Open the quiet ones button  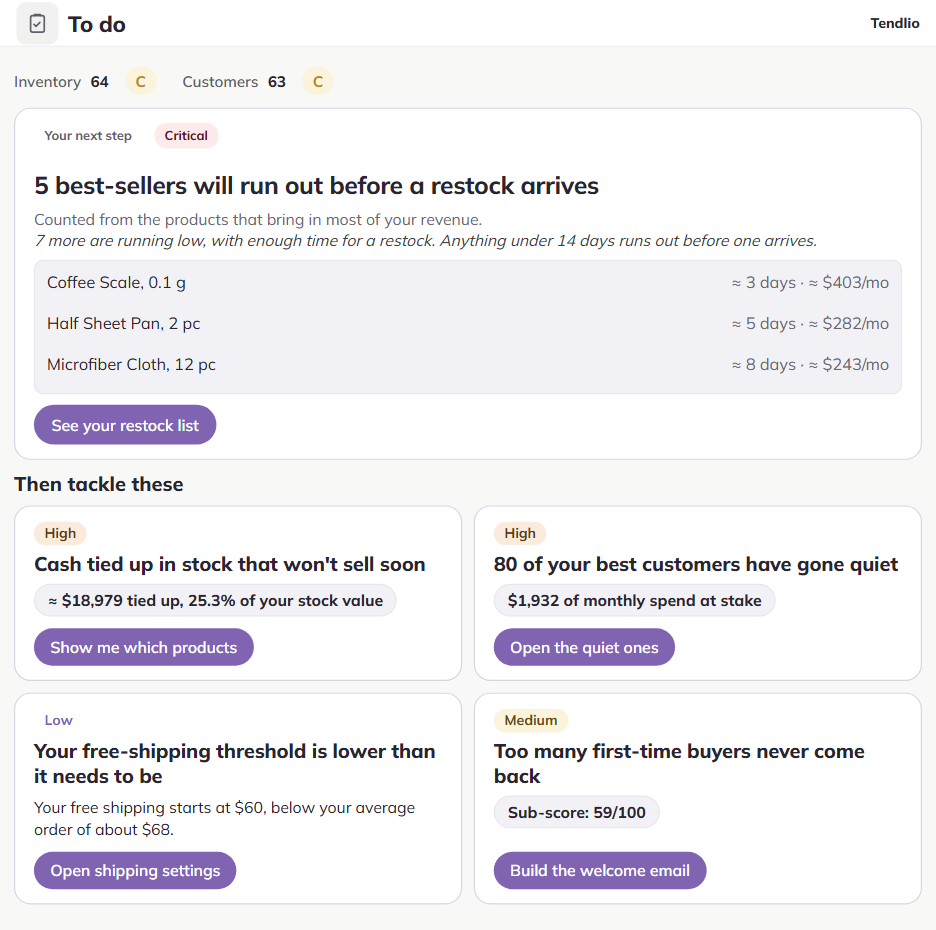click(x=584, y=647)
